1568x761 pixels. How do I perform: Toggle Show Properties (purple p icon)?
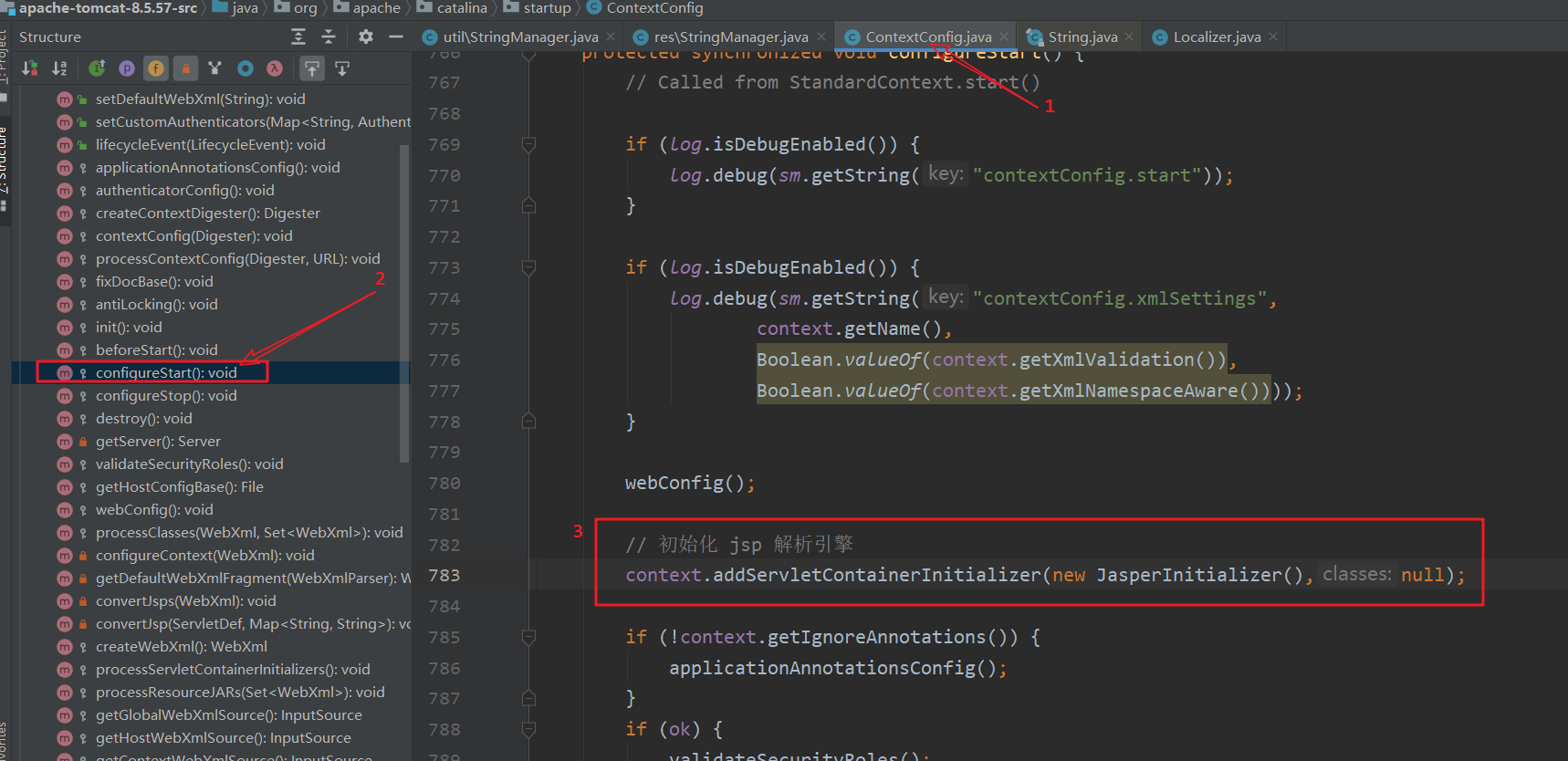[x=127, y=68]
